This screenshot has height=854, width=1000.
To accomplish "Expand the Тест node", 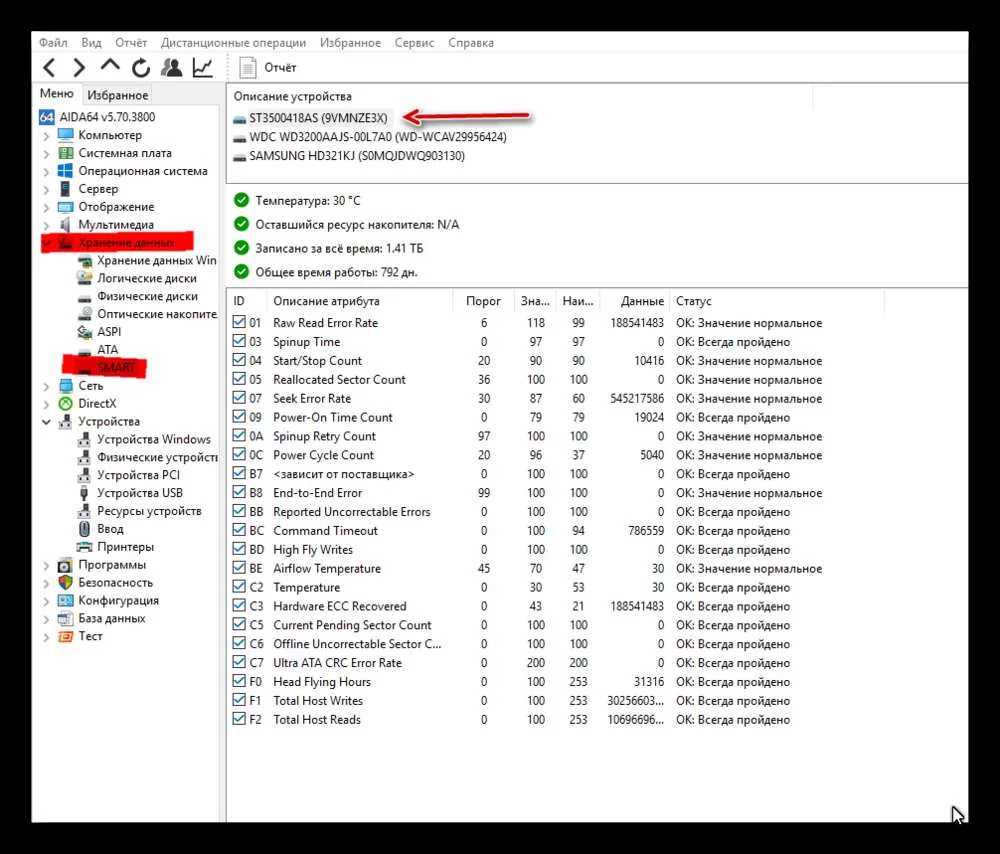I will pos(46,637).
